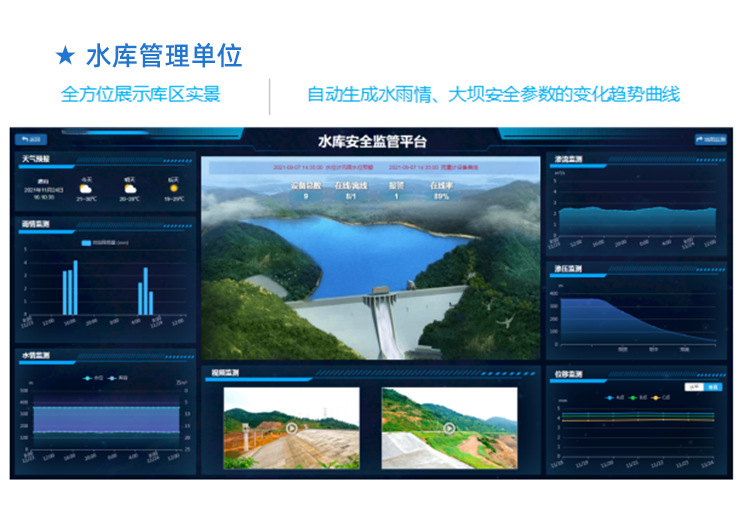Click the seepage flow area chart
The image size is (750, 519).
638,221
